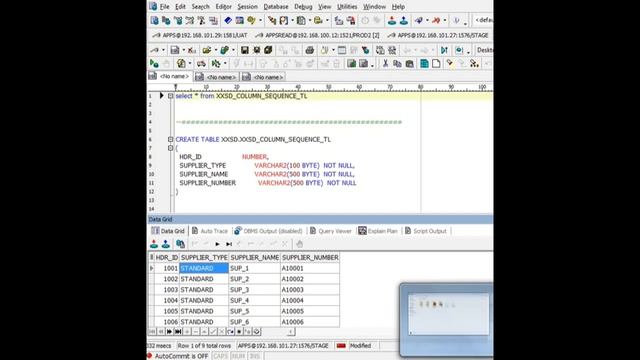The width and height of the screenshot is (640, 360).
Task: Click the Paste icon in editor toolbar
Action: click(x=409, y=63)
